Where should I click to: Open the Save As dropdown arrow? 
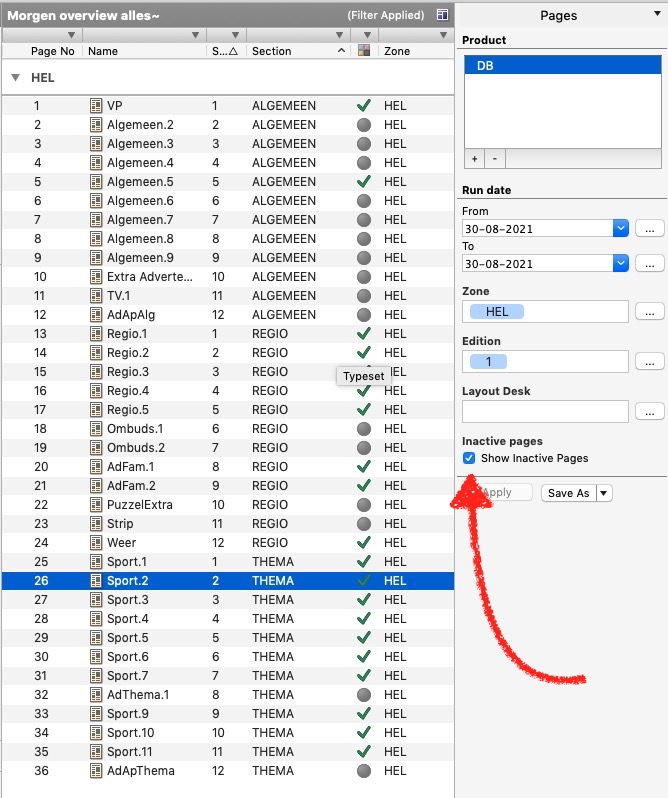(603, 493)
